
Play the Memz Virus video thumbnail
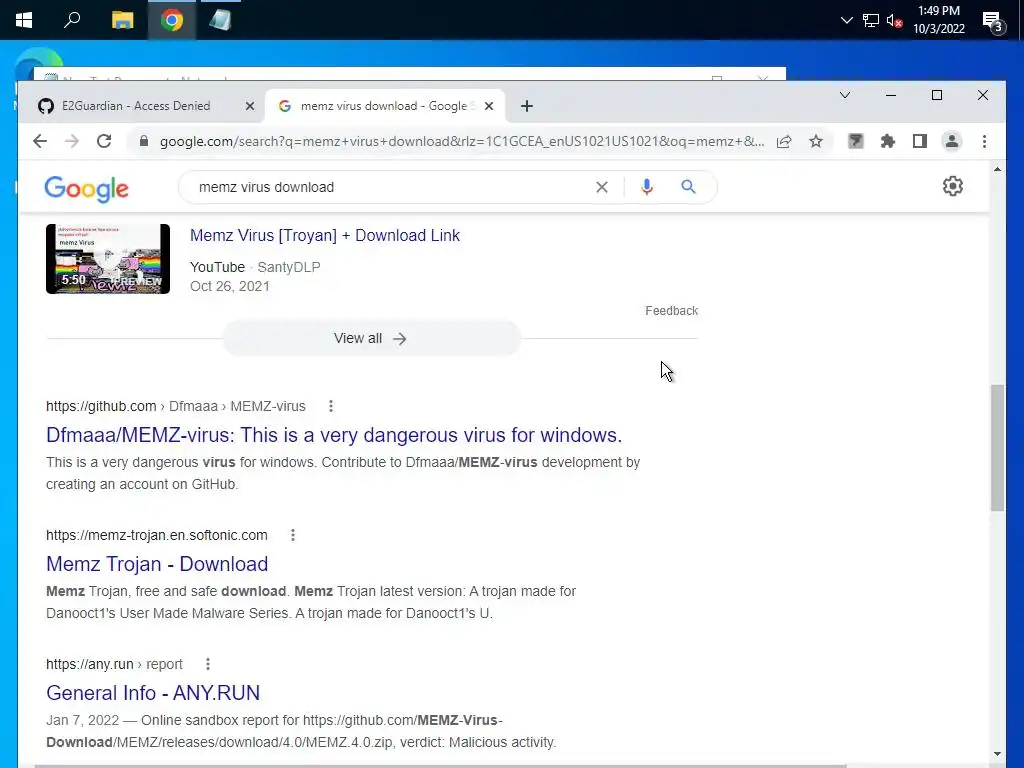(x=108, y=259)
